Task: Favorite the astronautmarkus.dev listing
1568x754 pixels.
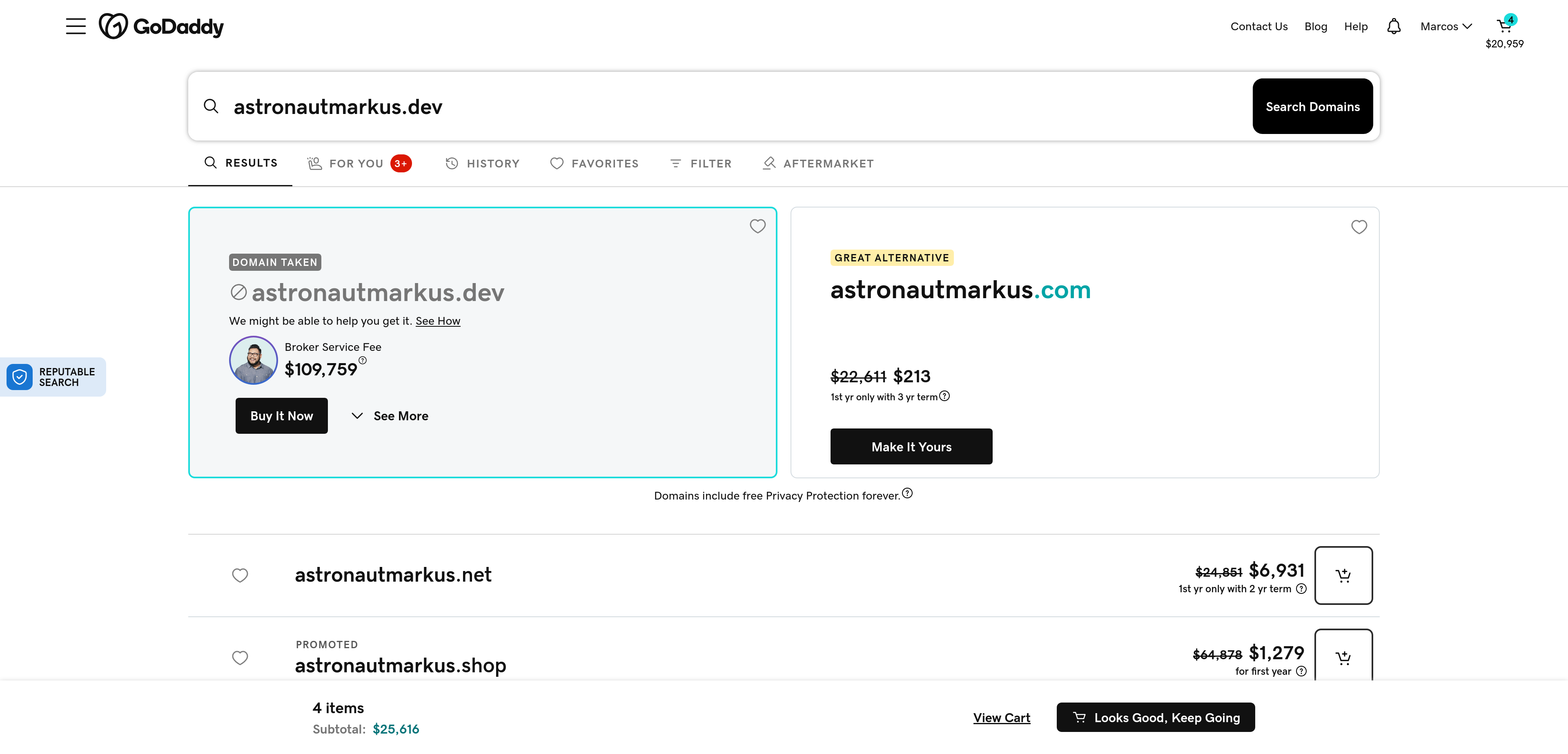Action: point(757,226)
